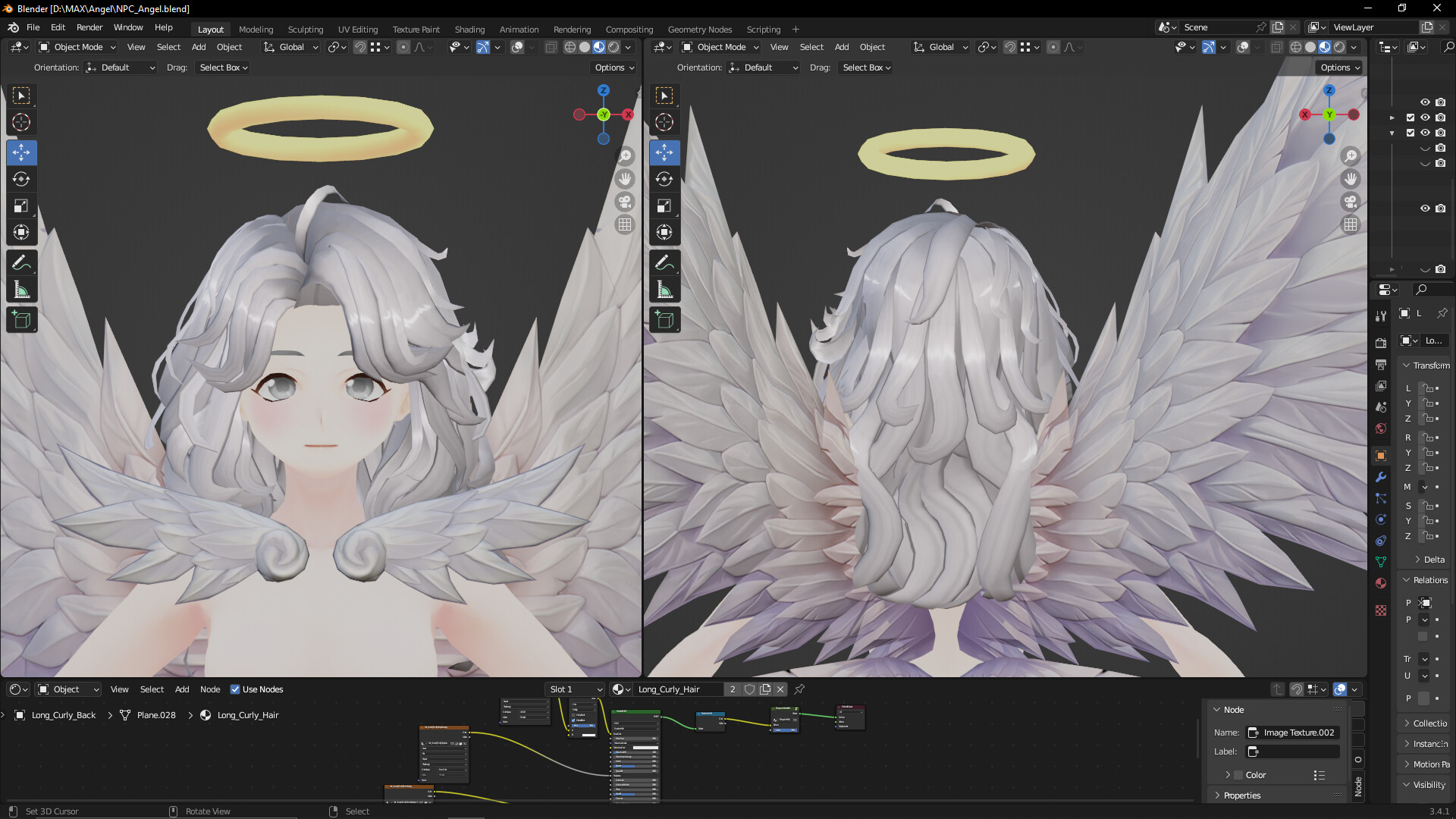Switch right viewport to rendered shading mode

(x=1340, y=47)
